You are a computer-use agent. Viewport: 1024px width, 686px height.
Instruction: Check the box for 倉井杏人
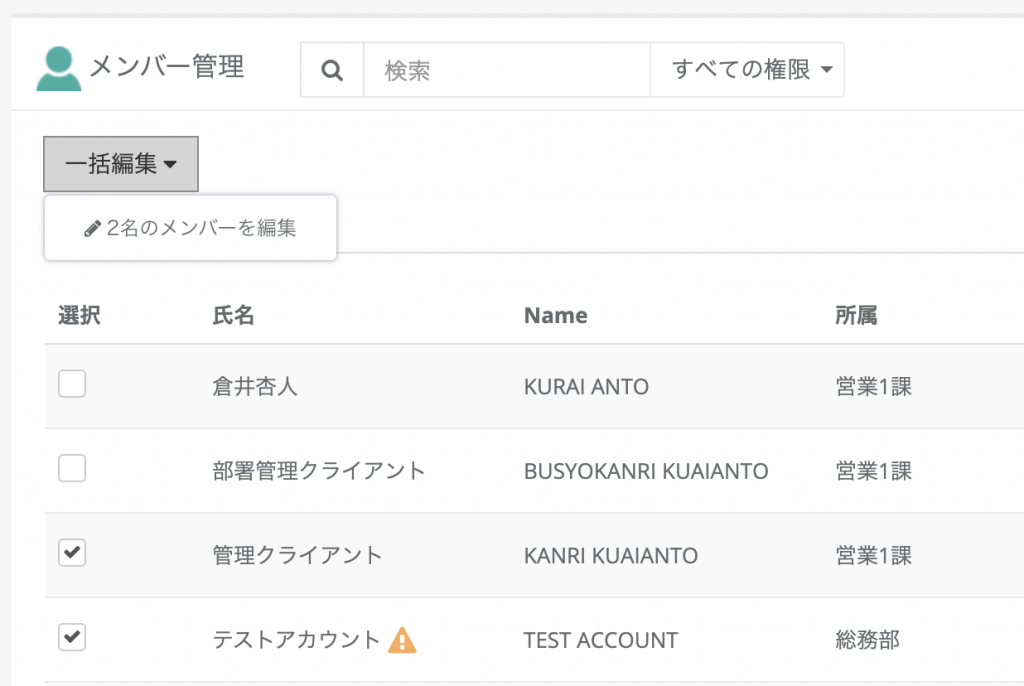click(72, 384)
